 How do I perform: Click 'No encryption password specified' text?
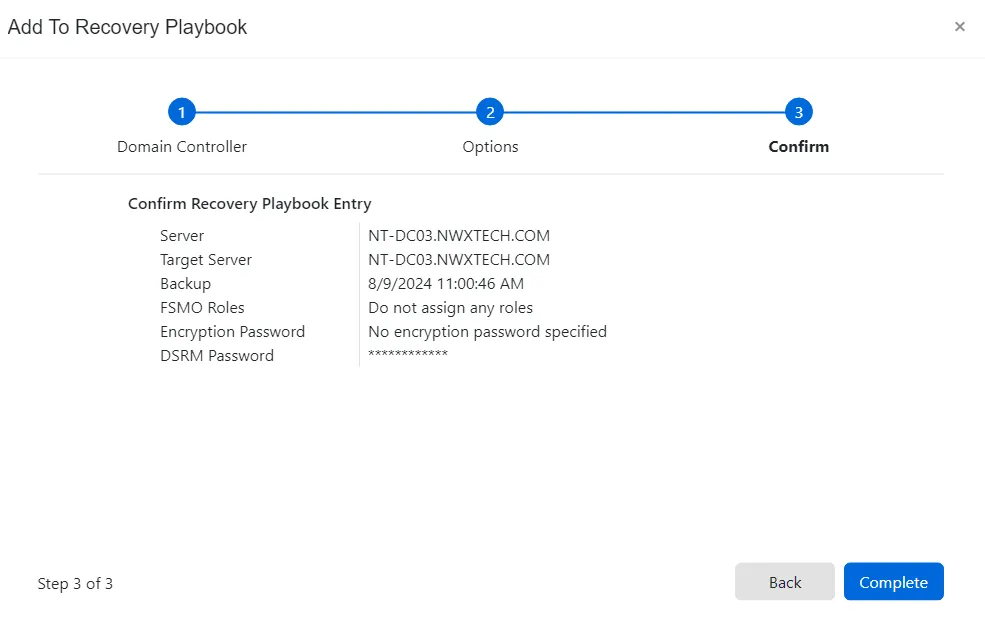coord(487,332)
